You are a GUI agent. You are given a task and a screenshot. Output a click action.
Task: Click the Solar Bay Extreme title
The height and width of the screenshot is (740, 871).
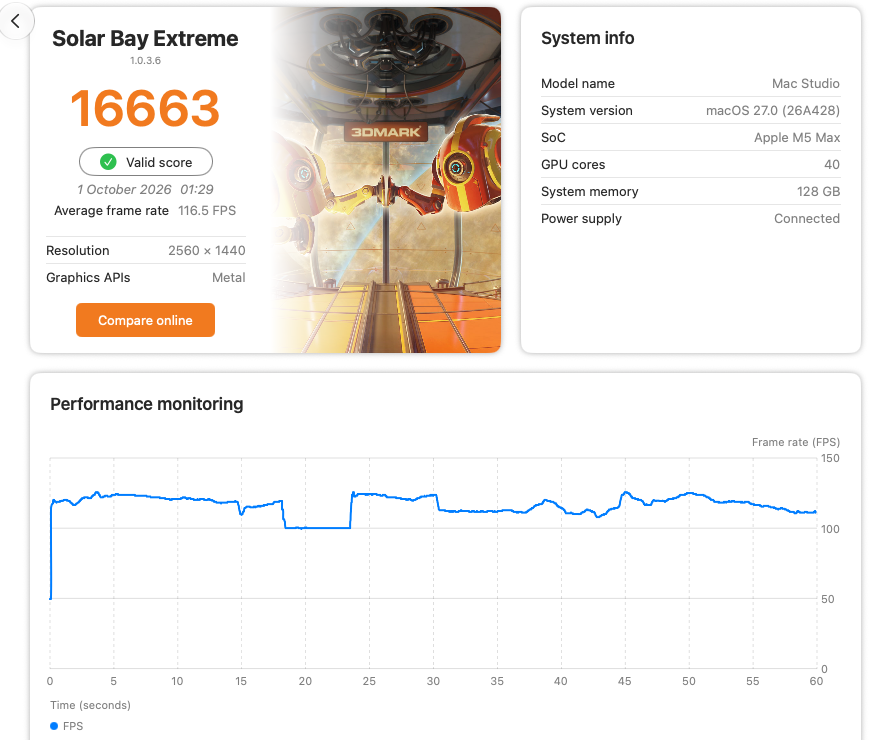click(x=145, y=39)
